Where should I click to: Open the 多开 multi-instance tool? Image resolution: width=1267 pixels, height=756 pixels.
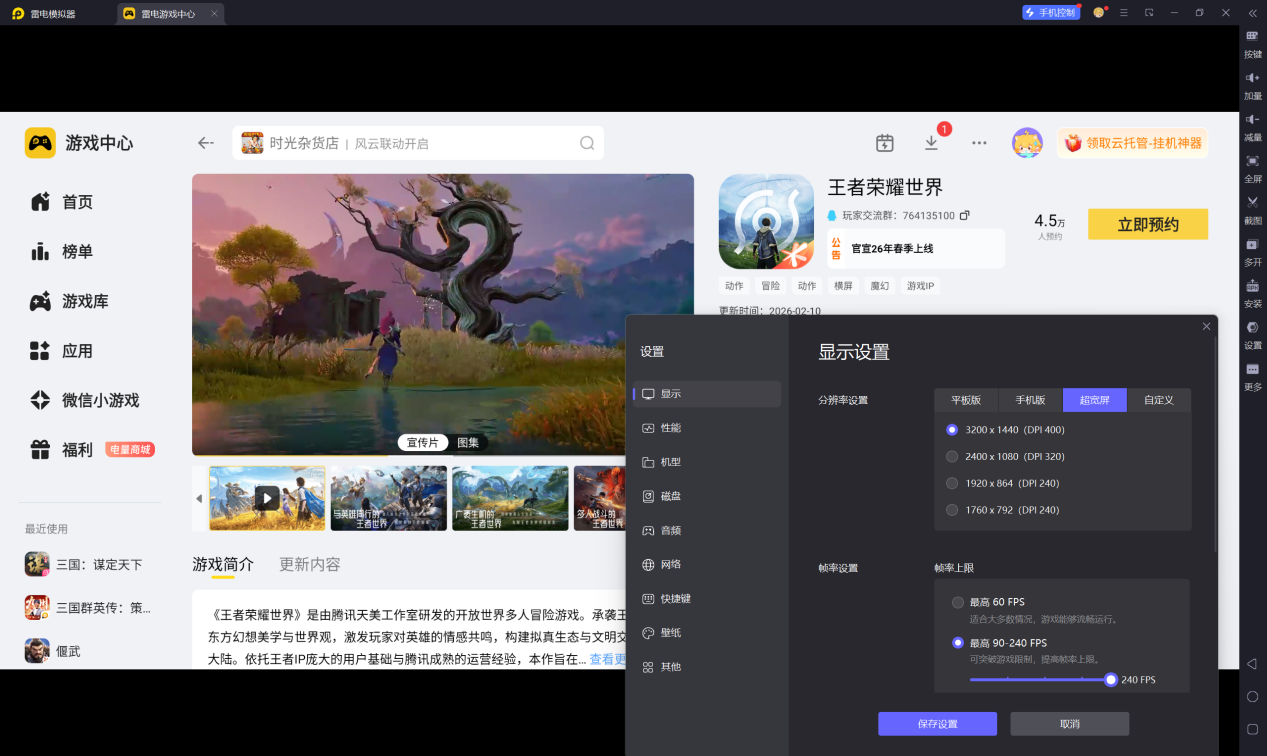(1252, 250)
